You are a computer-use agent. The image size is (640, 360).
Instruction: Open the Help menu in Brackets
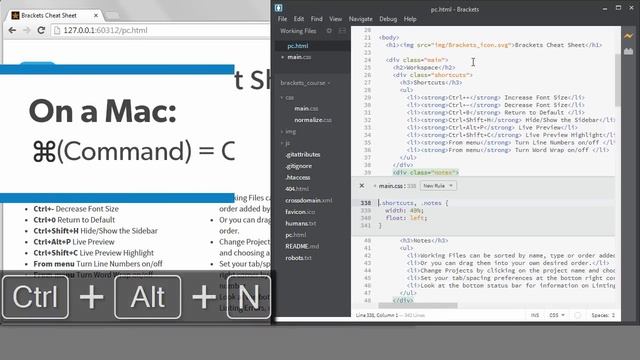pyautogui.click(x=410, y=19)
